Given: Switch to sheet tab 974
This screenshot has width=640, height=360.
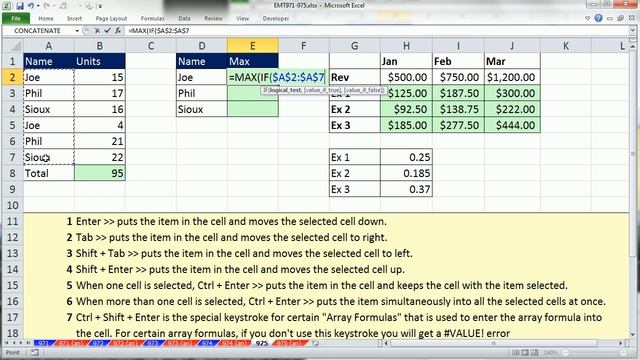Looking at the screenshot, I should point(207,343).
